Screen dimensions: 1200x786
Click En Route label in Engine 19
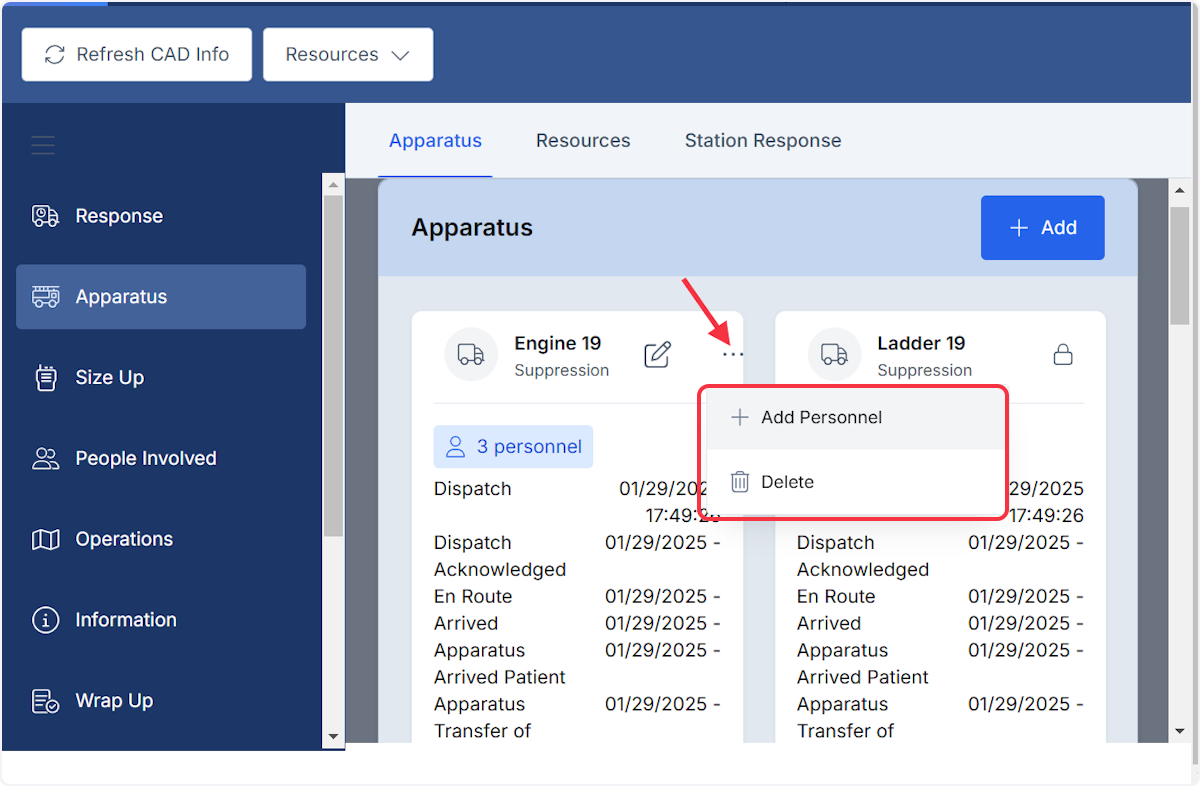point(473,596)
